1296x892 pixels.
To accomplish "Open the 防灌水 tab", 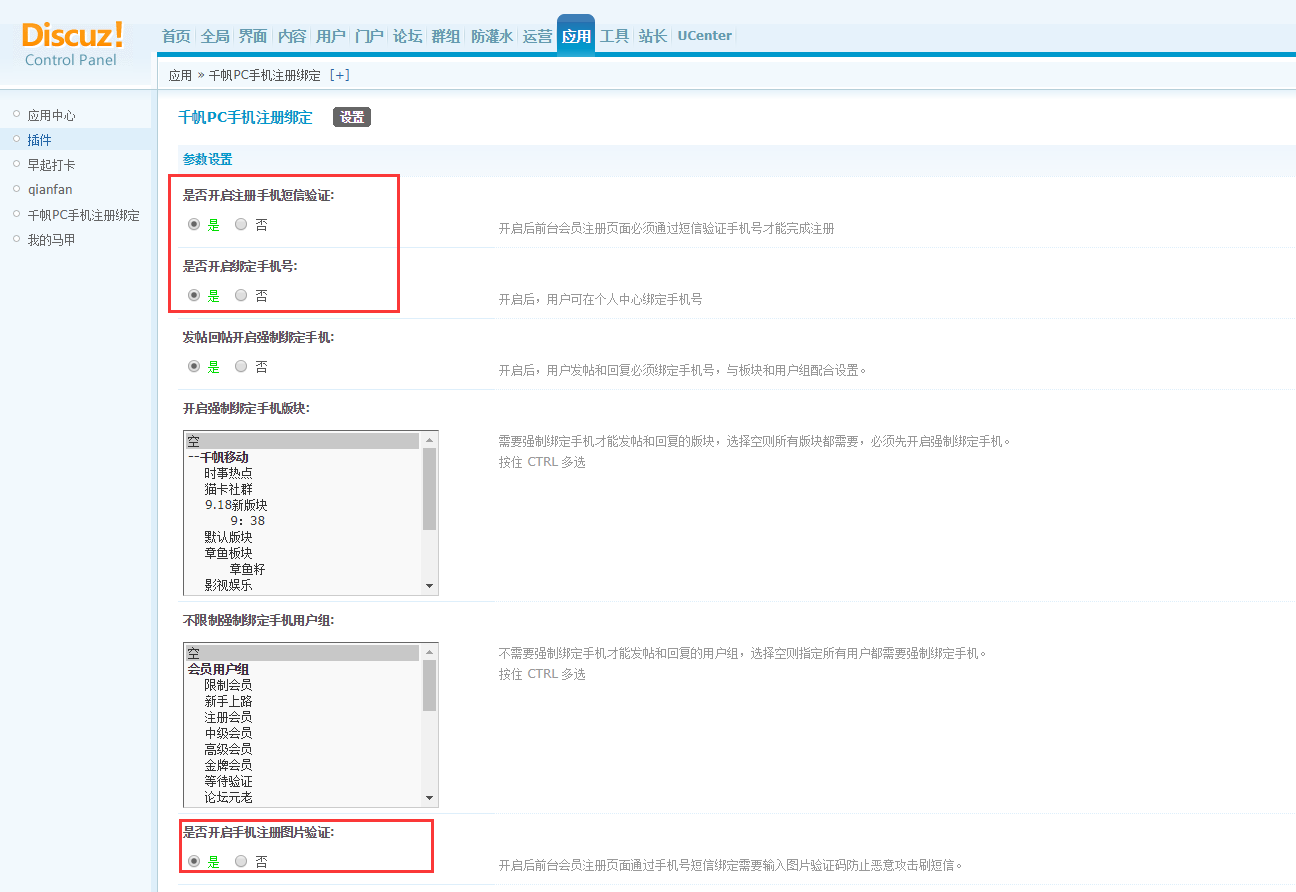I will pyautogui.click(x=492, y=36).
